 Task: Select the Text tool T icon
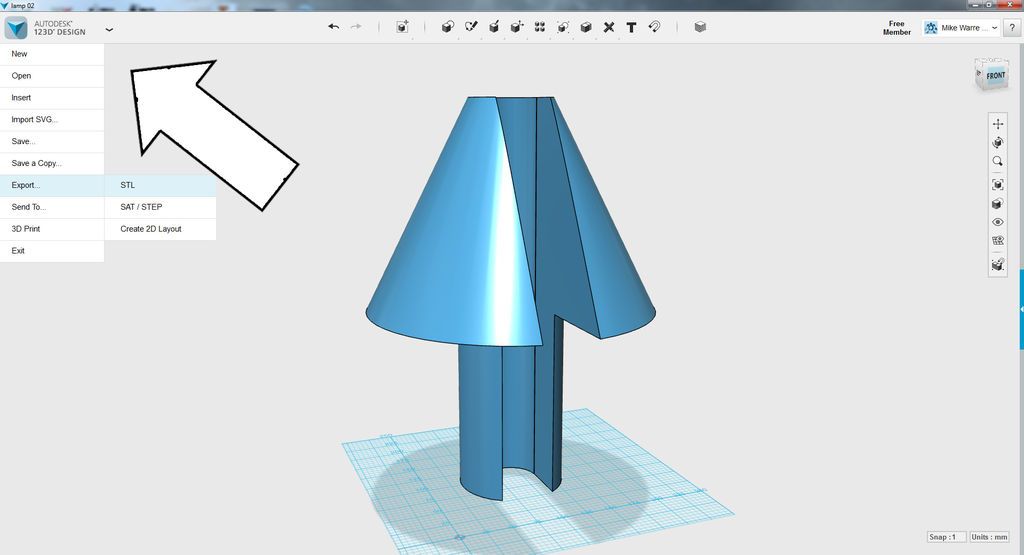point(632,27)
